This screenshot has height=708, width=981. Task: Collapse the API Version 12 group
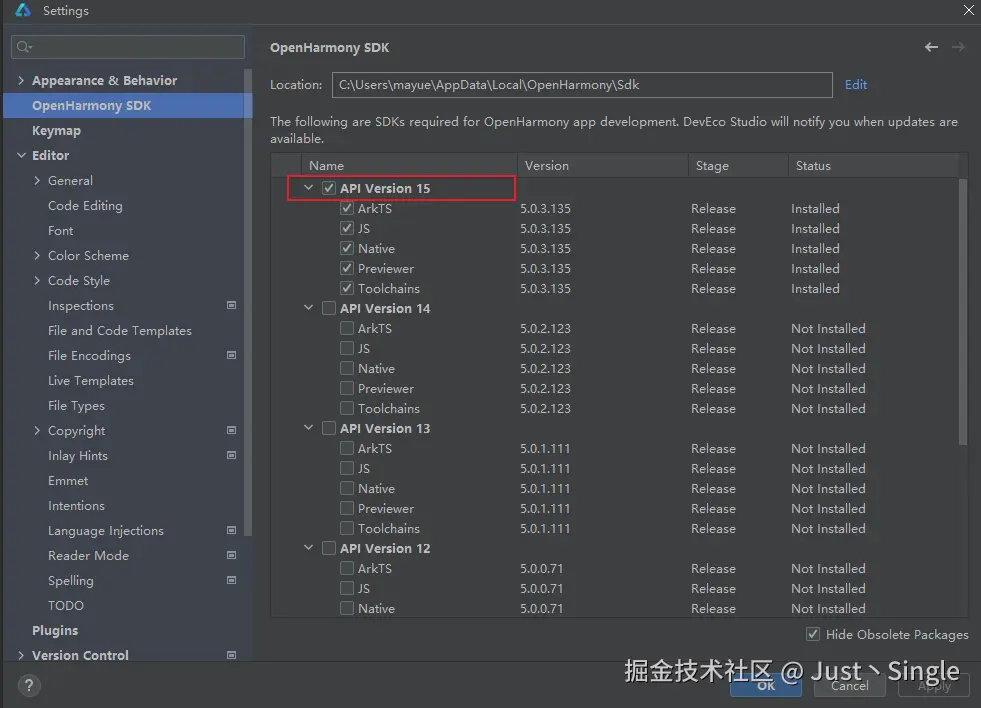click(x=308, y=548)
